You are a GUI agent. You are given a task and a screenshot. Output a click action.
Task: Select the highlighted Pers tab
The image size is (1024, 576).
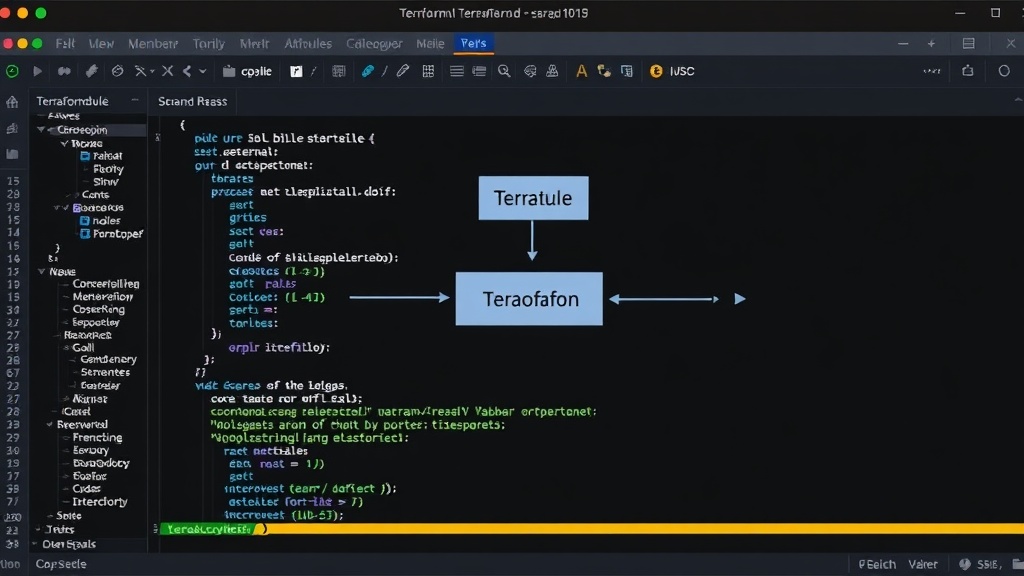[x=473, y=43]
